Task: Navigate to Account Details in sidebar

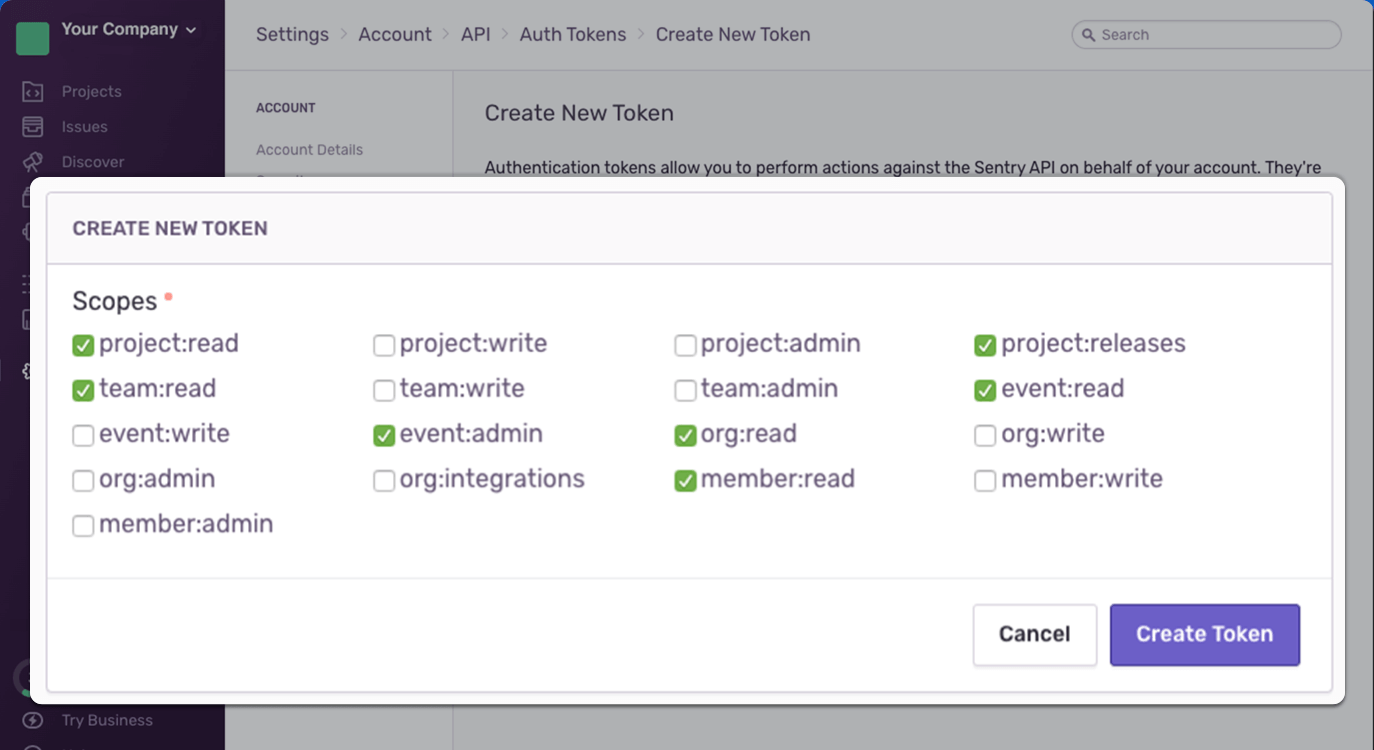Action: (x=309, y=150)
